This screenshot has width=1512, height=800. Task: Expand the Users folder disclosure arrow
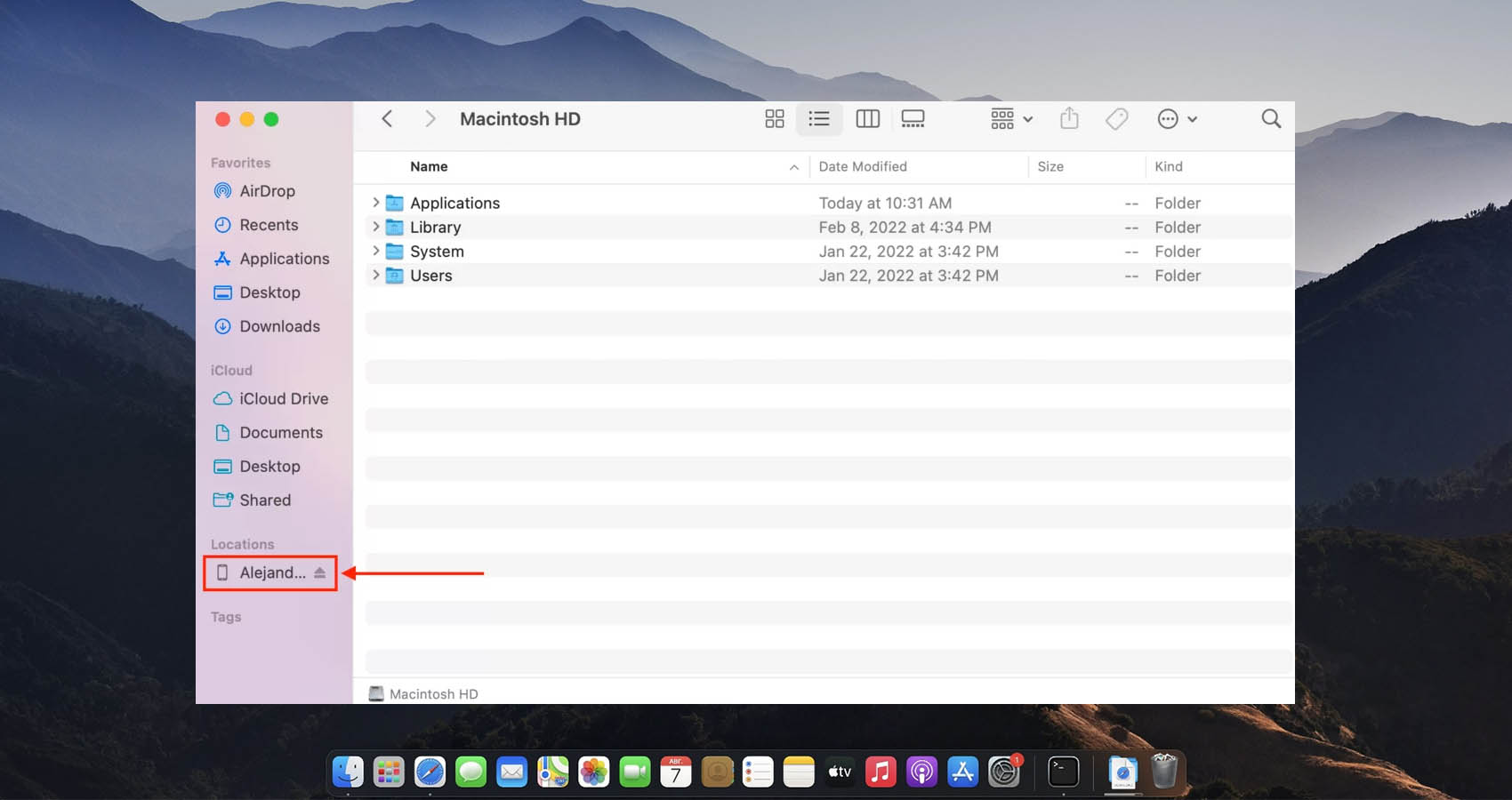376,276
